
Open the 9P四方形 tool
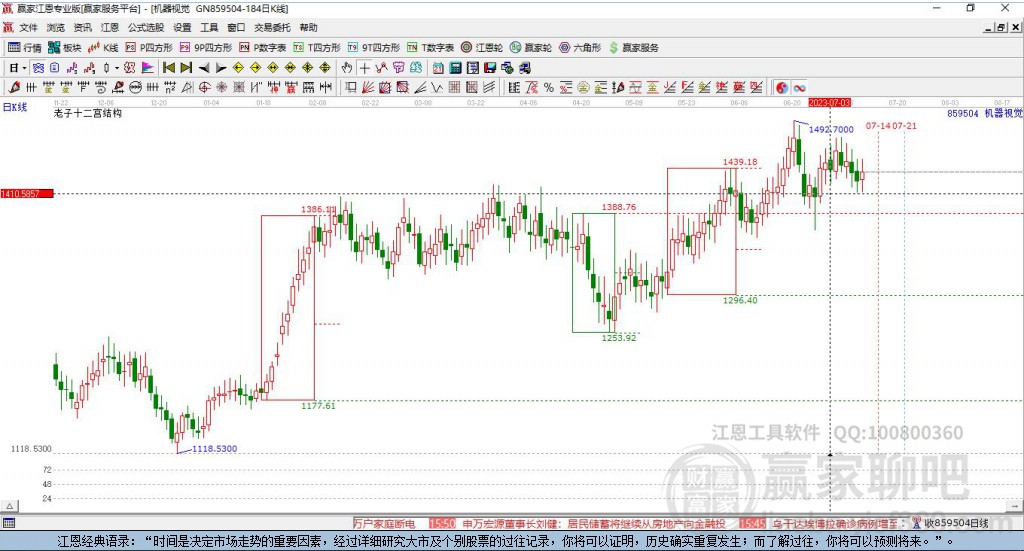coord(206,48)
